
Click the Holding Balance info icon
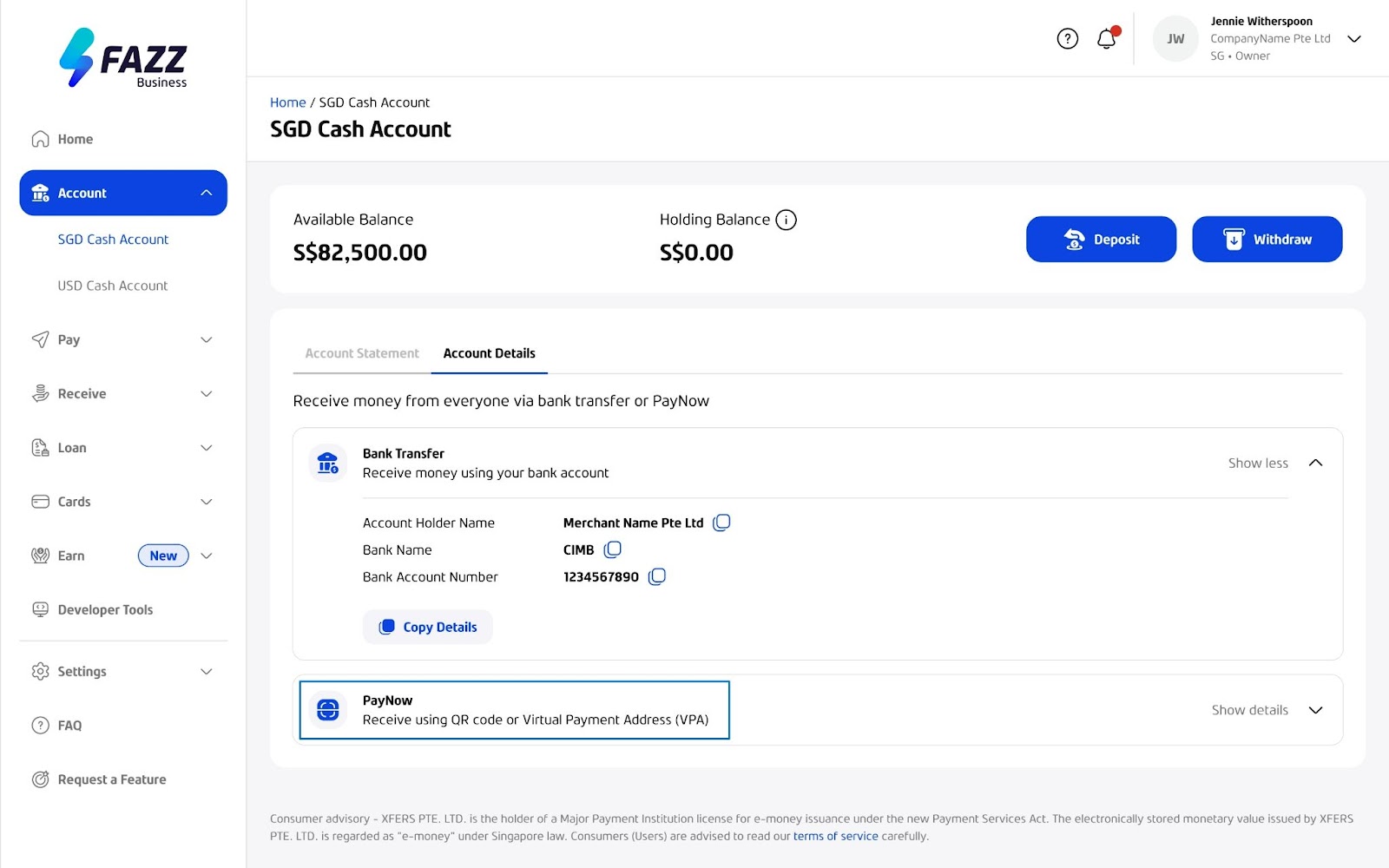786,220
